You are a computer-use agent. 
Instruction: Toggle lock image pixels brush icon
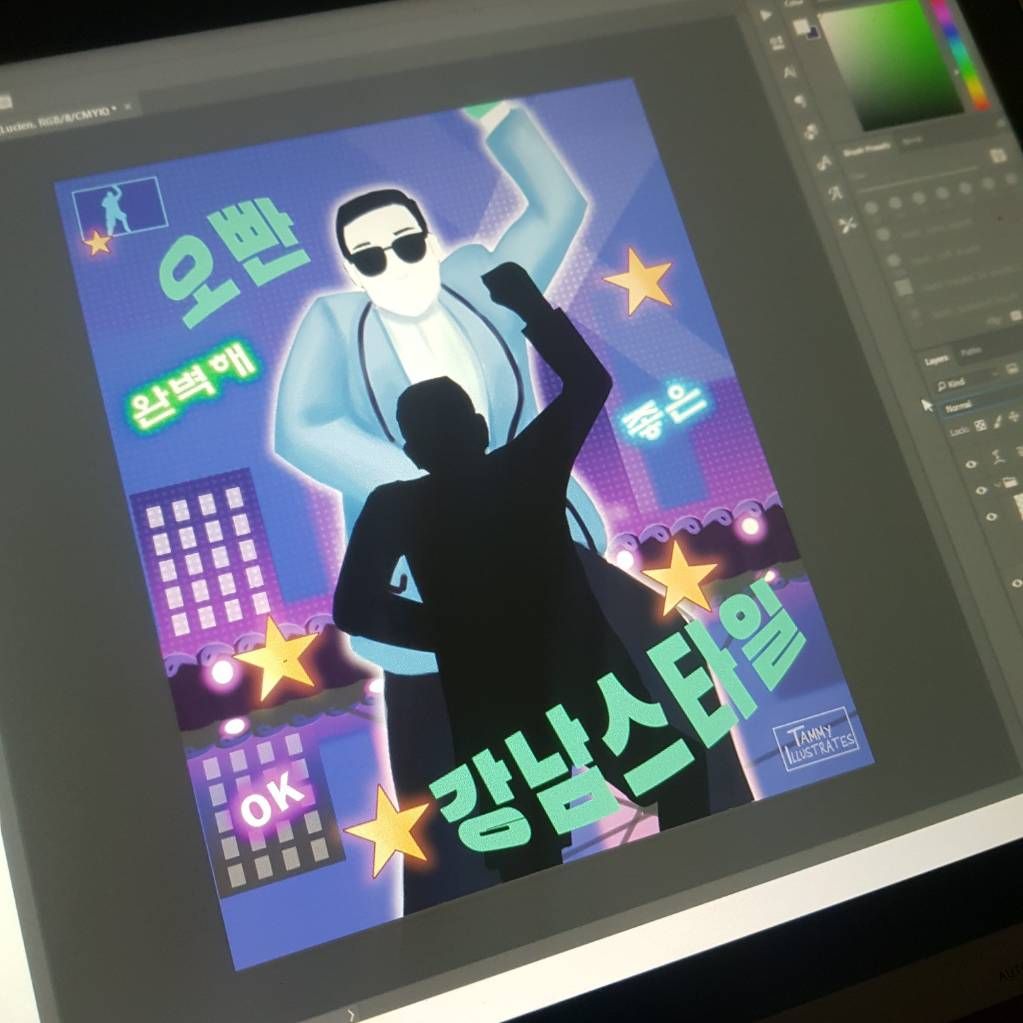click(x=998, y=421)
